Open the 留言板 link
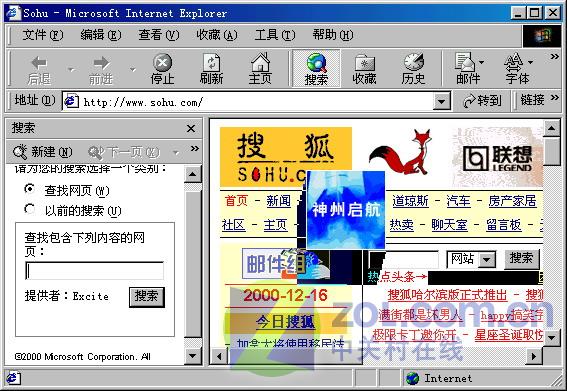 (x=504, y=225)
